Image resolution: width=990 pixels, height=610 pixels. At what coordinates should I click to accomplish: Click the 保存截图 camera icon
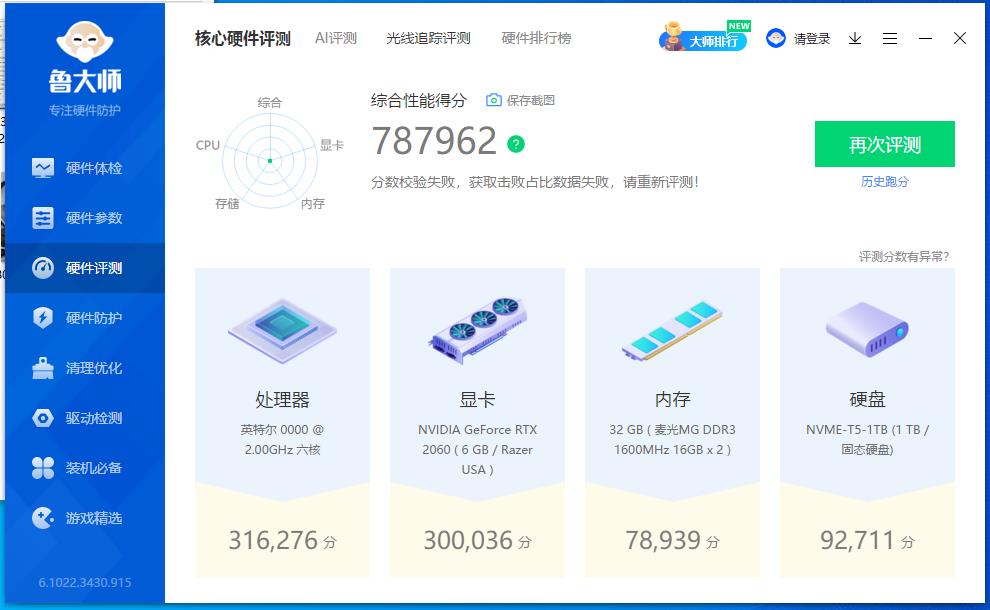click(x=494, y=99)
